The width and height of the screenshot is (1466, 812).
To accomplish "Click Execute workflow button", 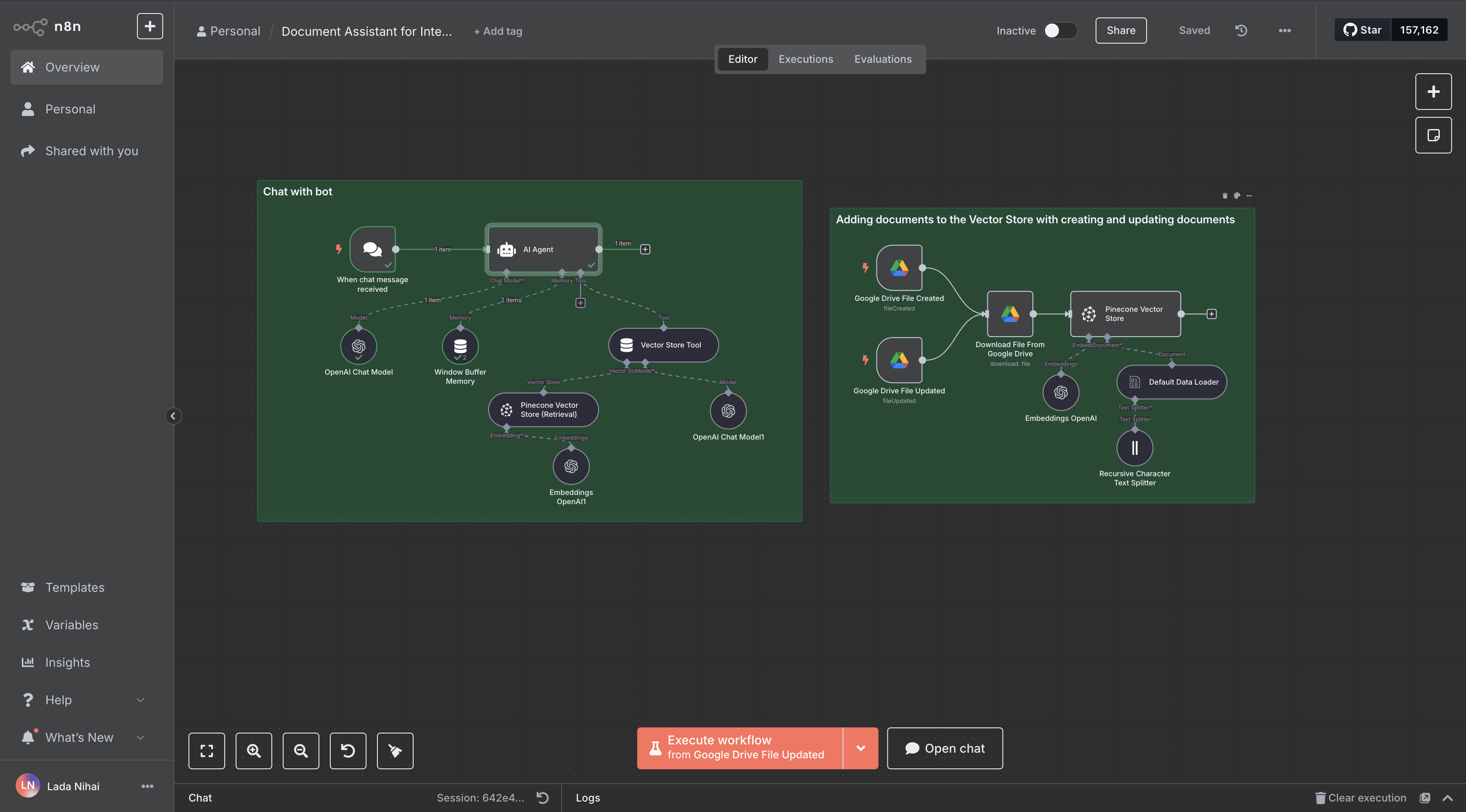I will coord(740,748).
